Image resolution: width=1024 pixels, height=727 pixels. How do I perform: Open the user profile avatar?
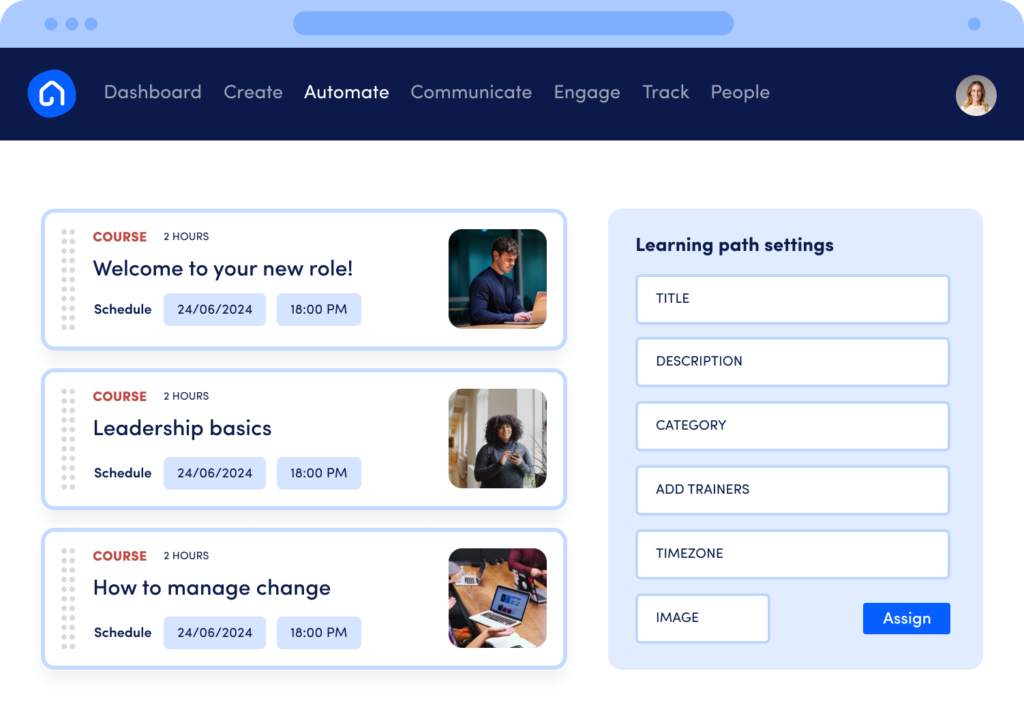pyautogui.click(x=975, y=95)
